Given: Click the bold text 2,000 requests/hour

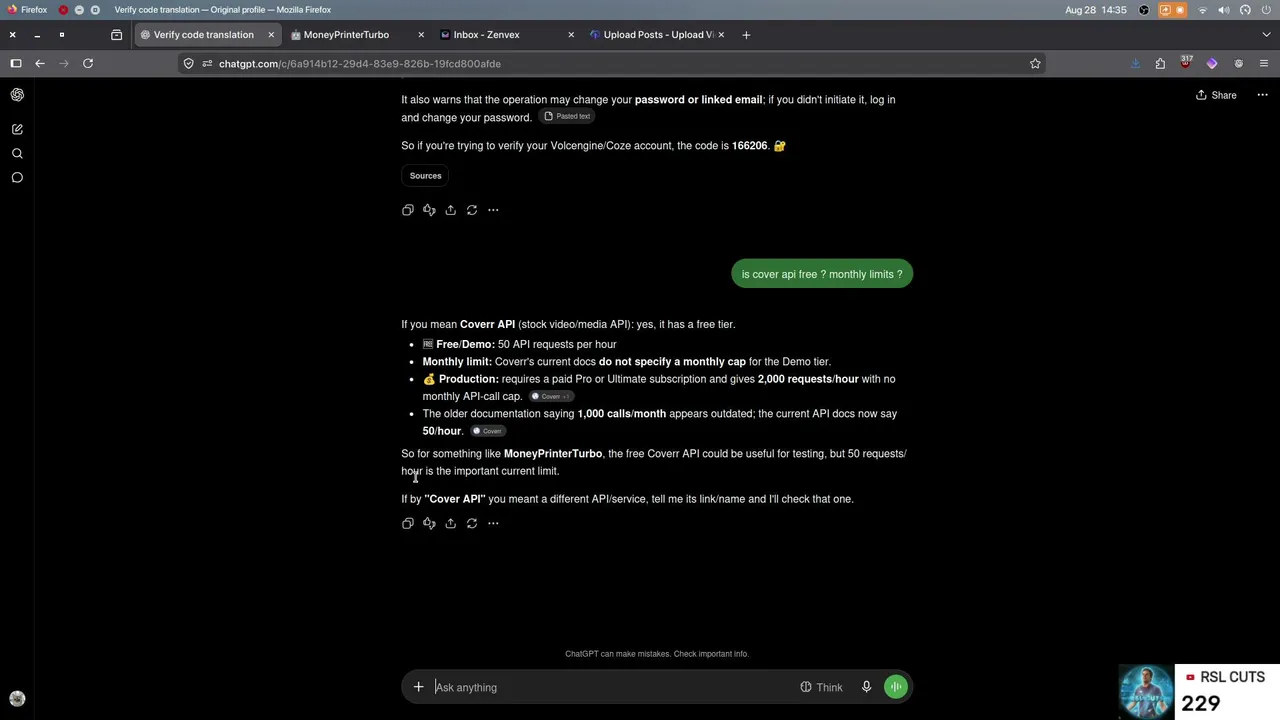Looking at the screenshot, I should click(808, 379).
